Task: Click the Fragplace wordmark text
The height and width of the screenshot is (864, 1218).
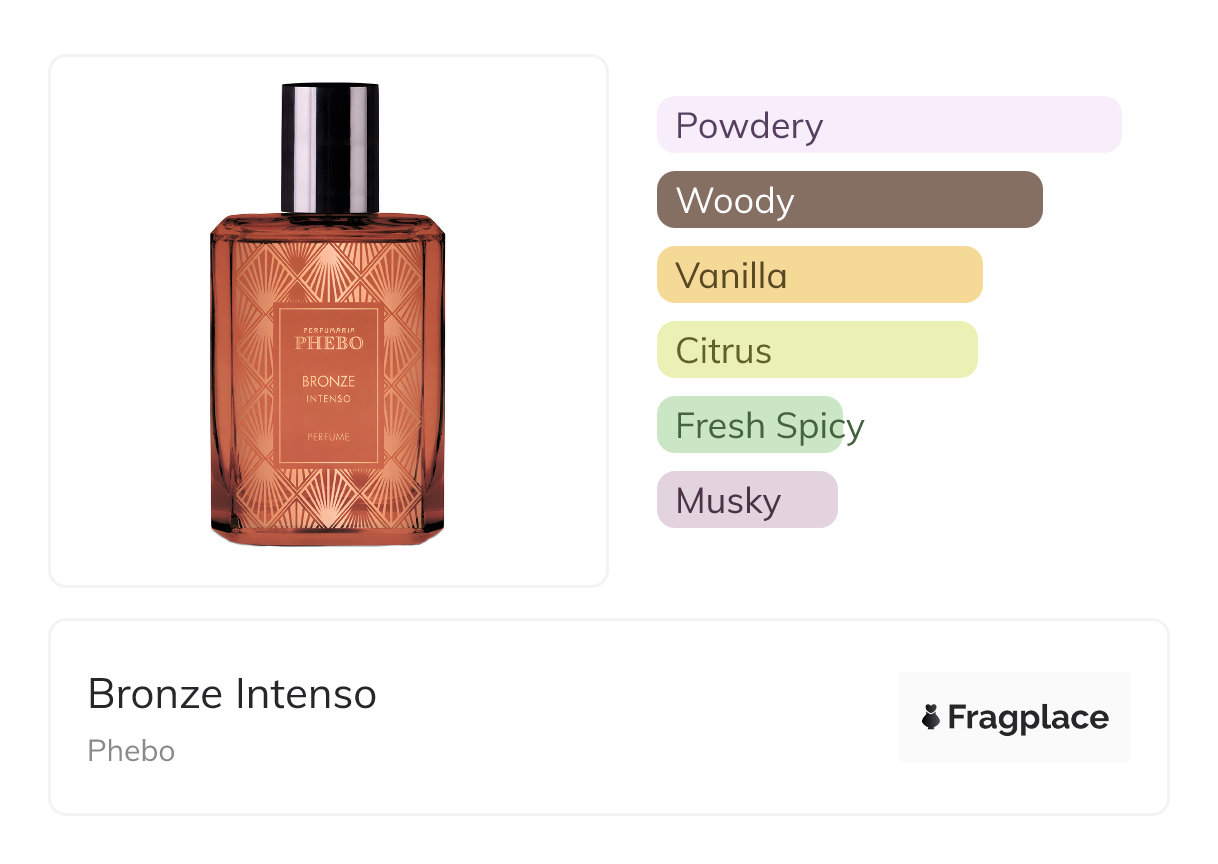Action: (x=1028, y=718)
